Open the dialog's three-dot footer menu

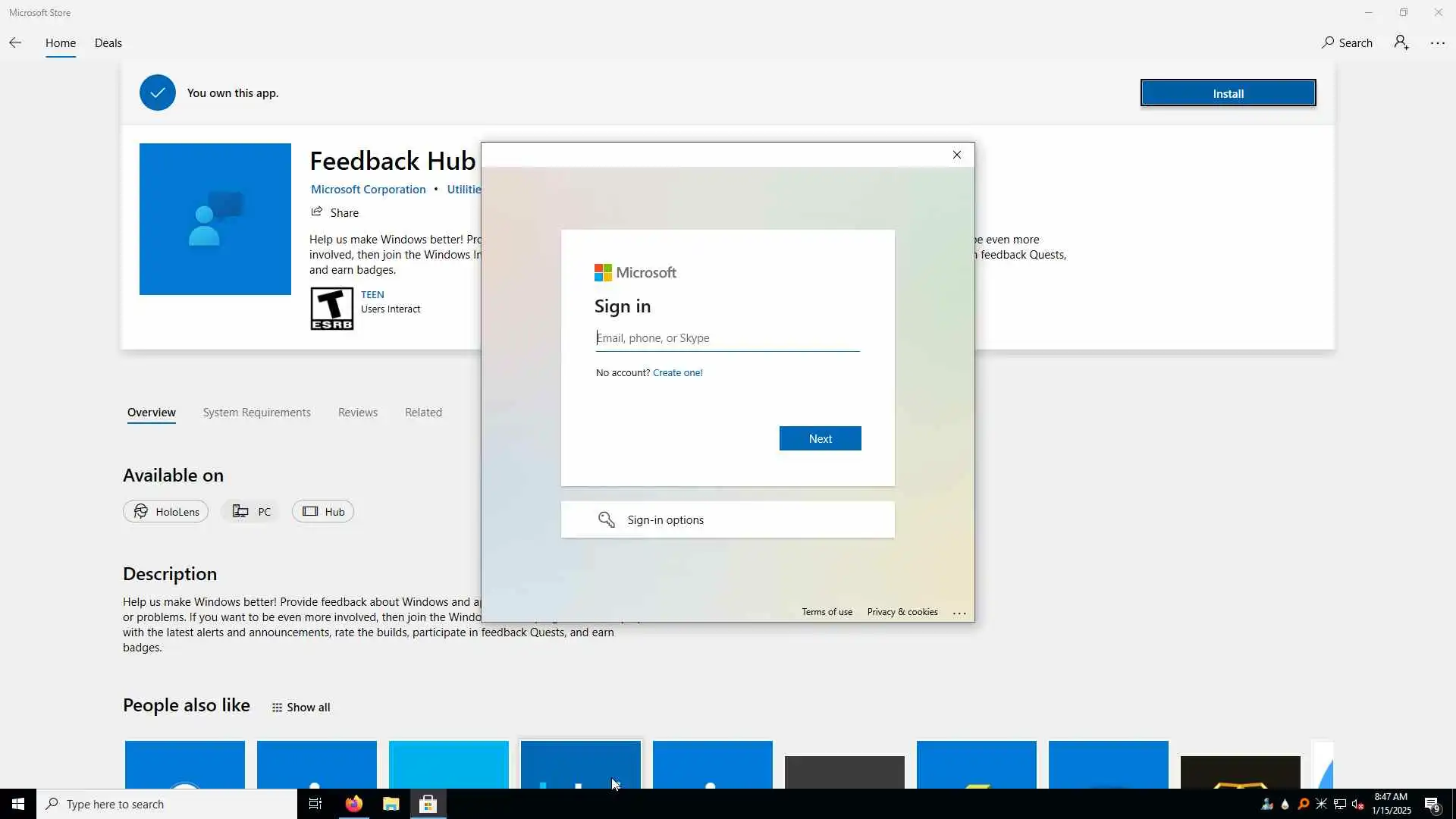click(959, 613)
